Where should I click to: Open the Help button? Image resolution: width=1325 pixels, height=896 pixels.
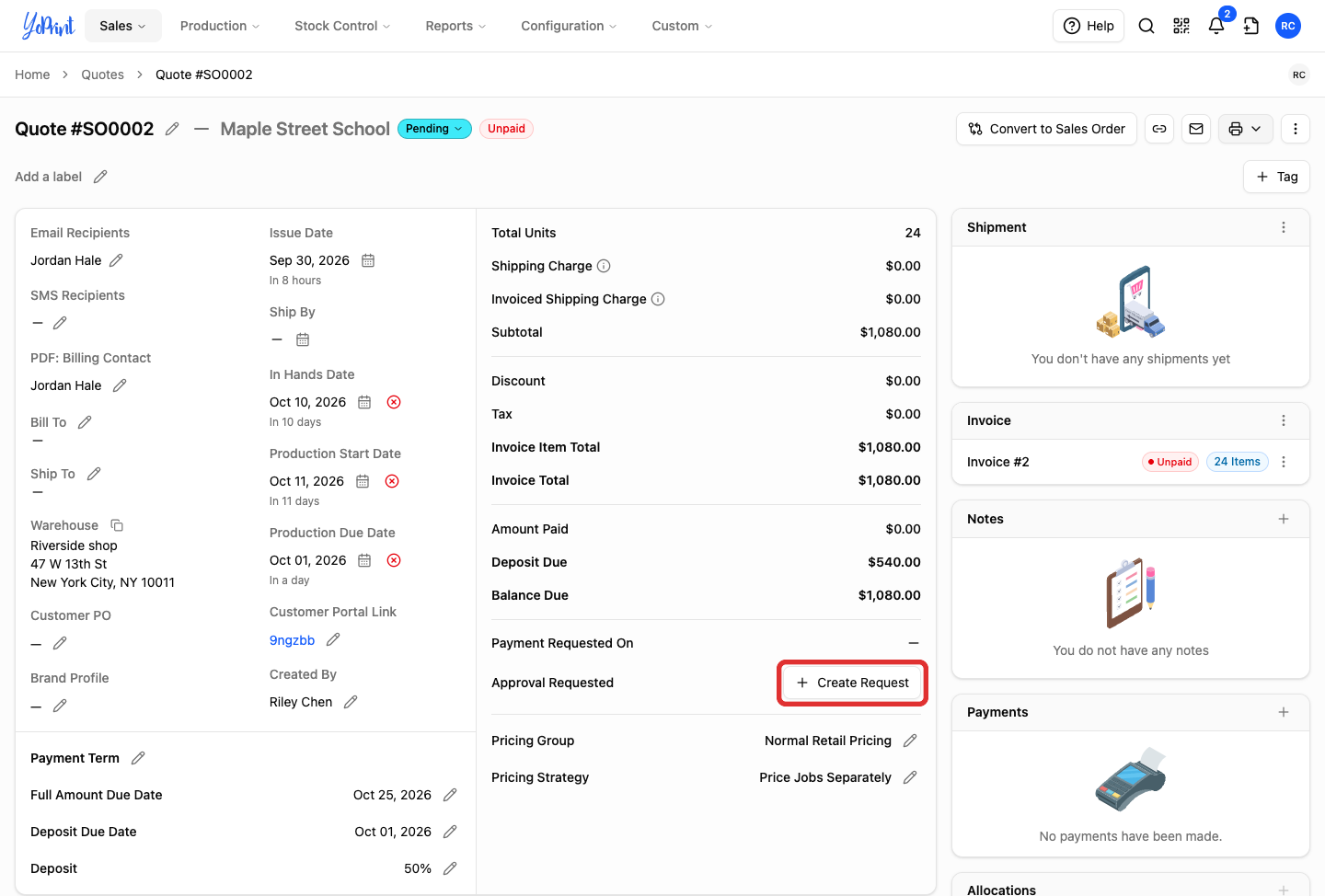[x=1089, y=26]
